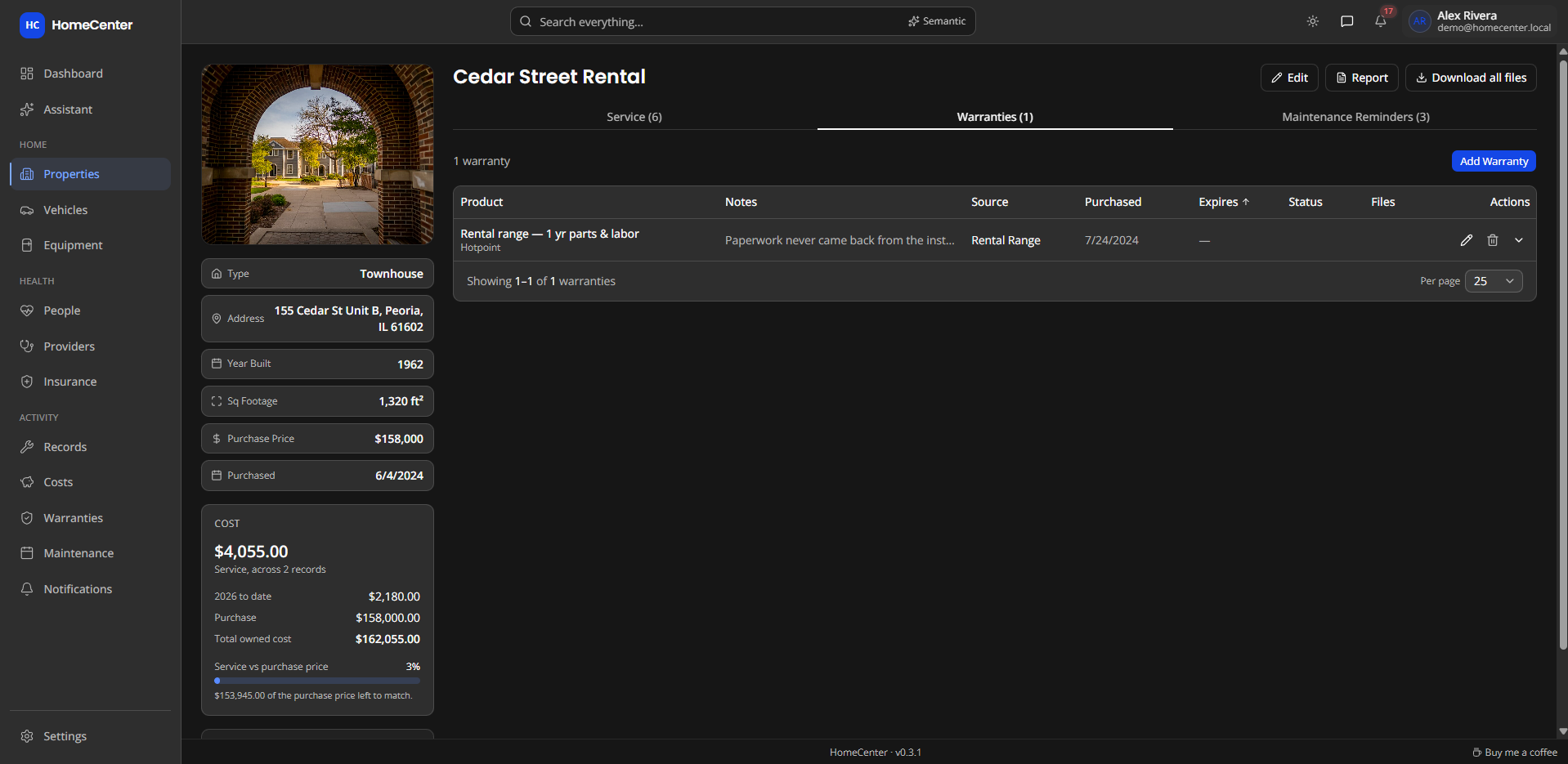
Task: Click the Add Warranty button
Action: click(x=1494, y=161)
